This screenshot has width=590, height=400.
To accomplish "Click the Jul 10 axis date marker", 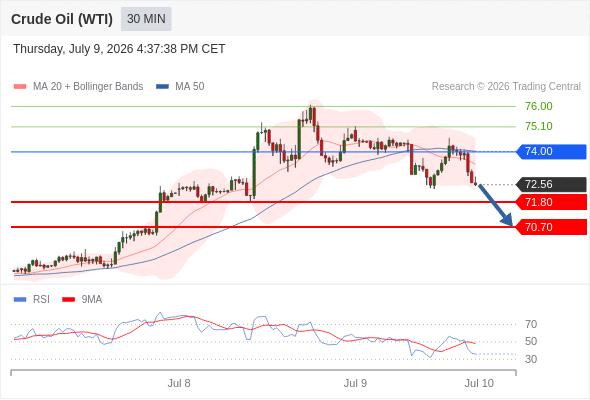I will coord(479,383).
